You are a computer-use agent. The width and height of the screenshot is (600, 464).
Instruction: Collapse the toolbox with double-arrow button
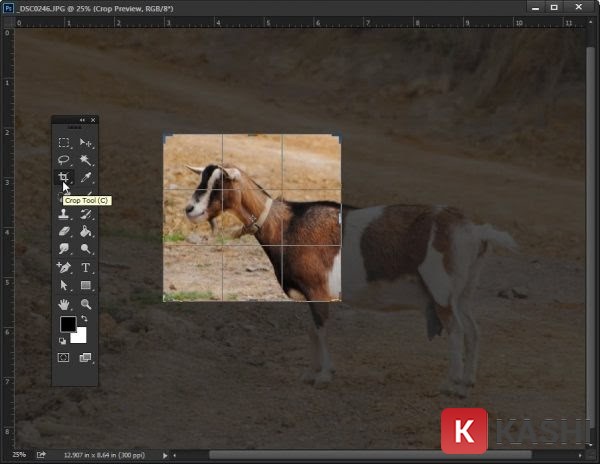[82, 120]
